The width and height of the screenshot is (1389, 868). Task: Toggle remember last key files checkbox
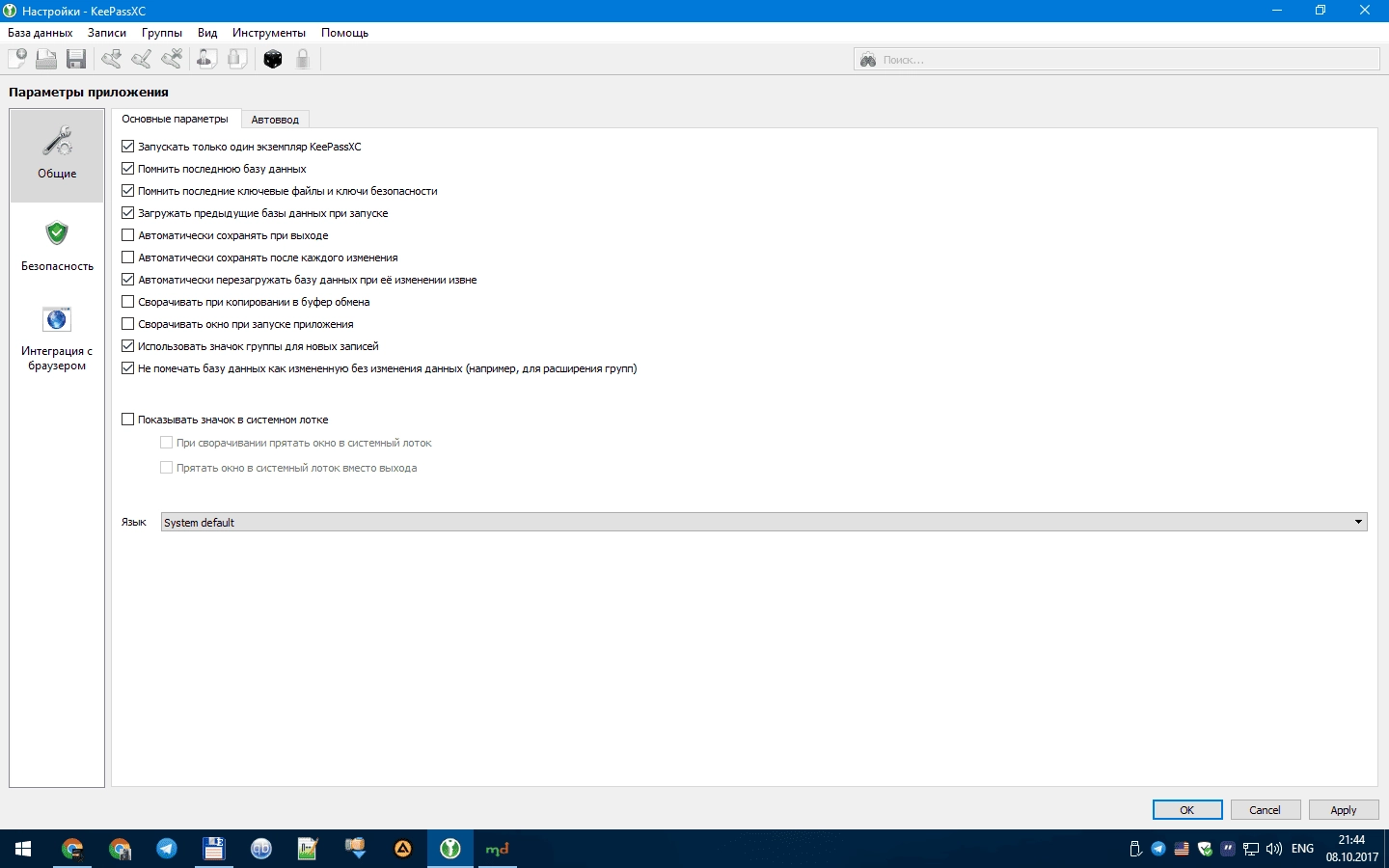pos(128,191)
